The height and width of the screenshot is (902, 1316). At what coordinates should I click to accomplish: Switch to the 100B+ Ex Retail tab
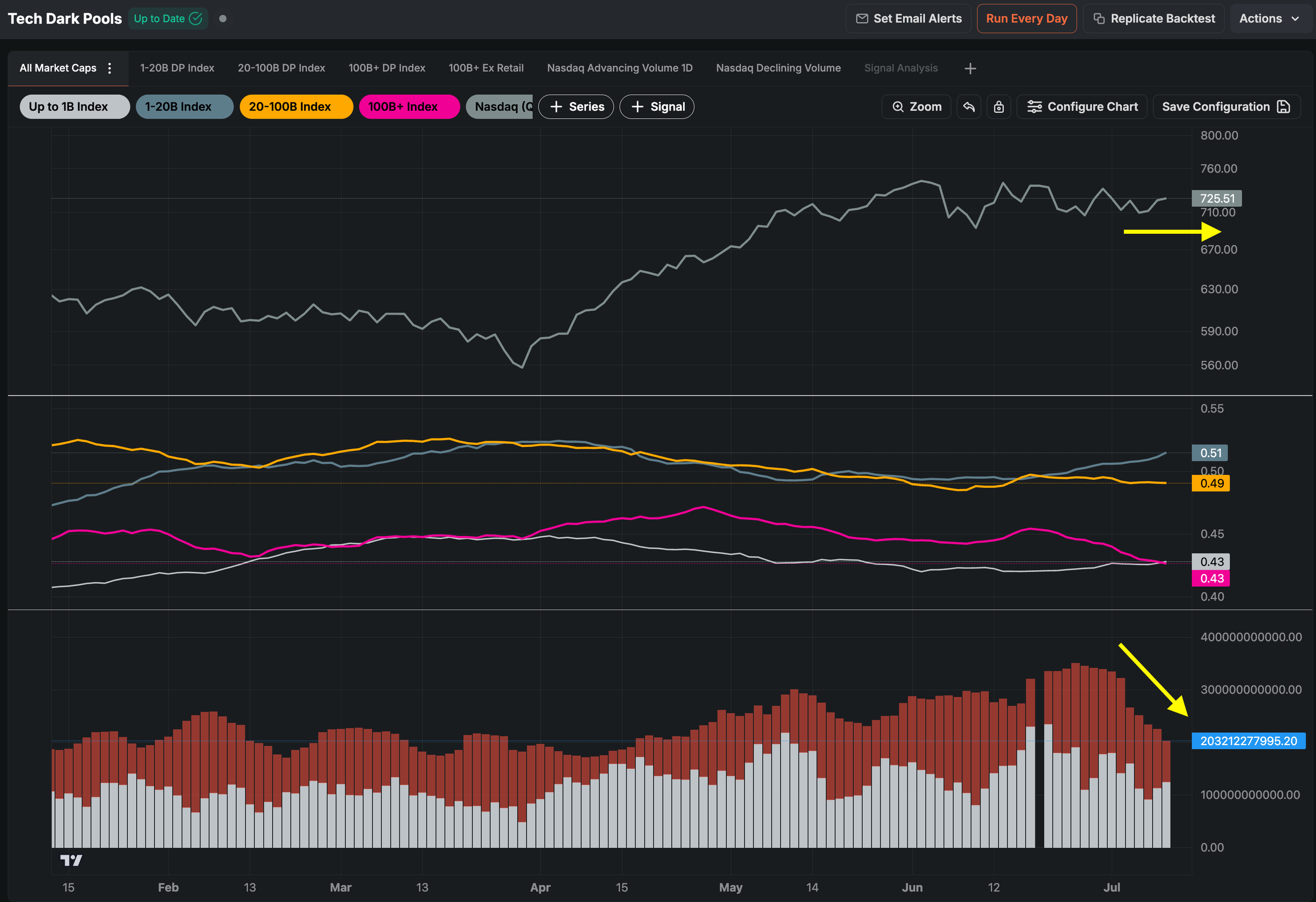point(486,68)
